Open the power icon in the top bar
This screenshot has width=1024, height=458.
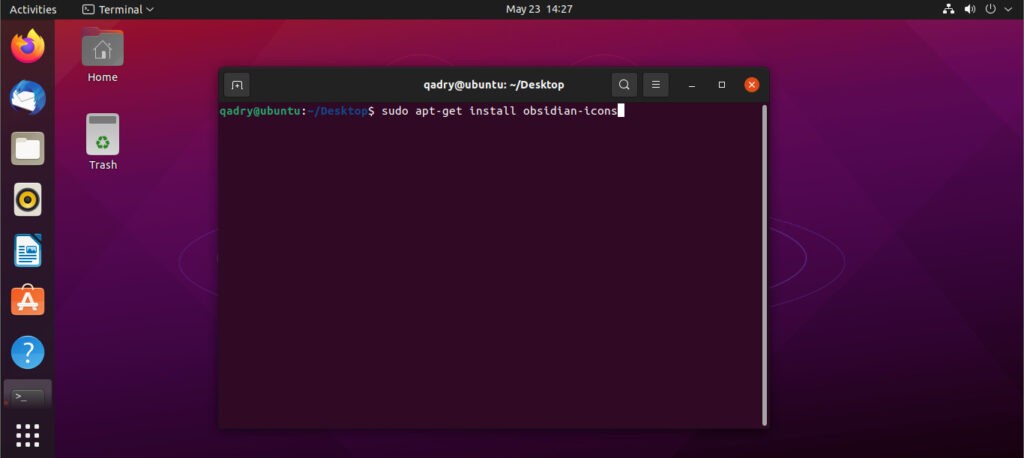point(991,9)
